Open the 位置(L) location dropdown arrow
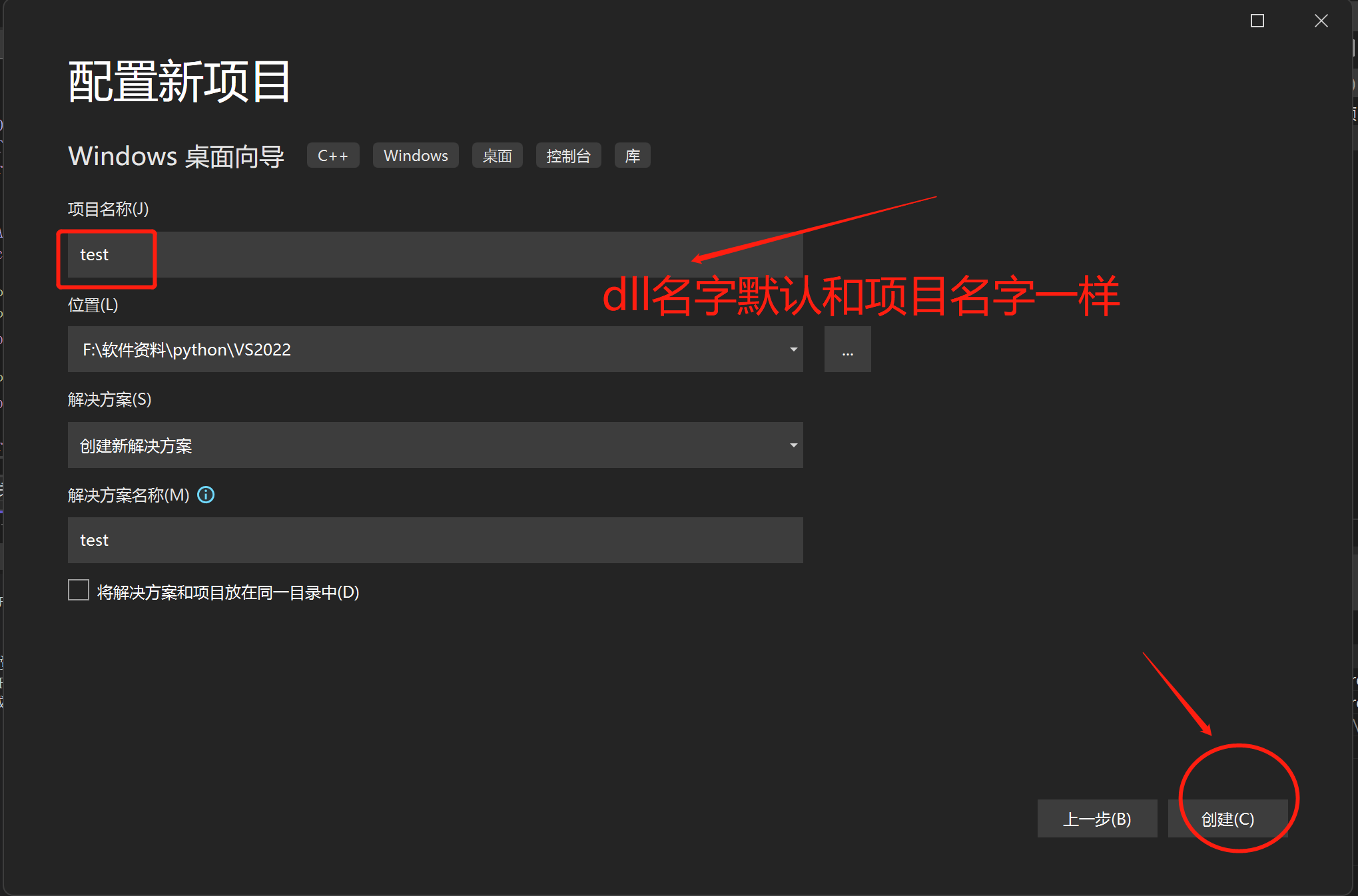Image resolution: width=1358 pixels, height=896 pixels. coord(793,349)
